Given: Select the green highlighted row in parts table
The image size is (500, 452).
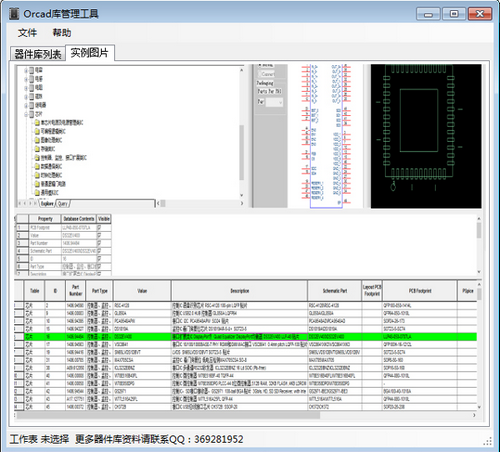Looking at the screenshot, I should pyautogui.click(x=245, y=337).
